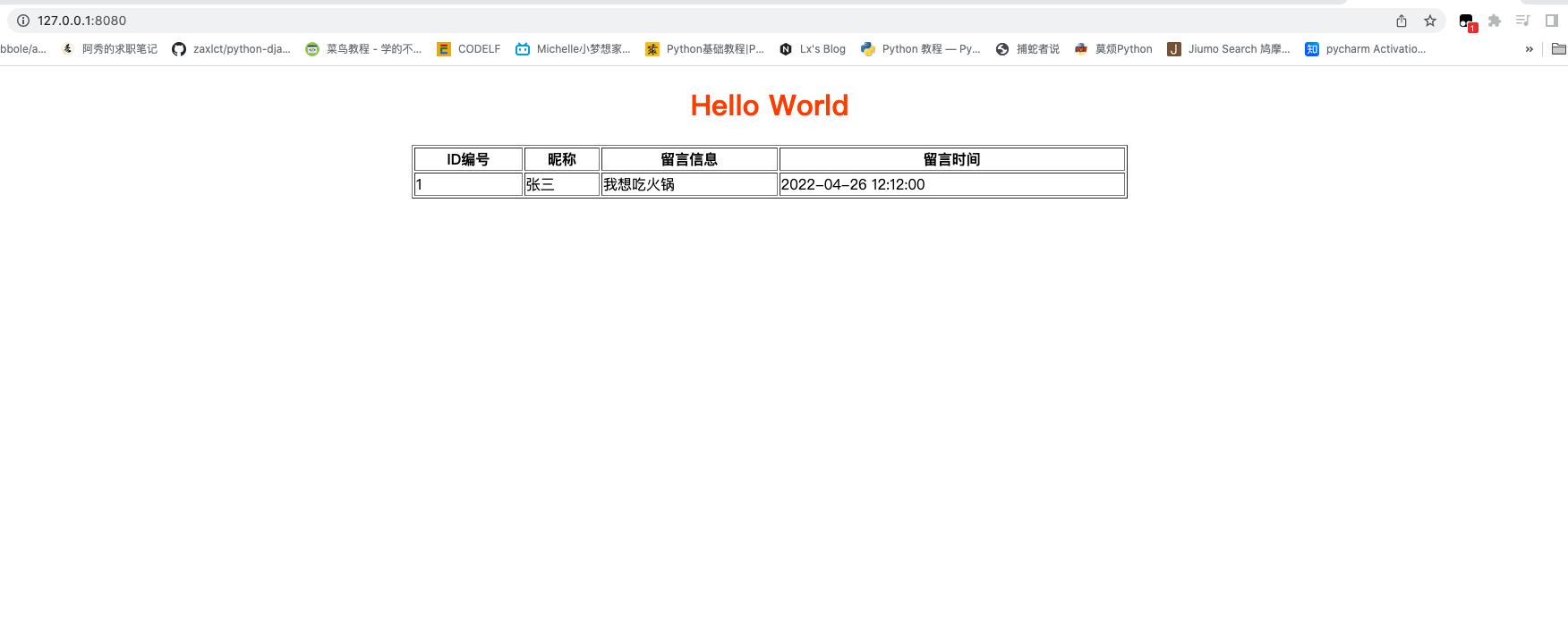This screenshot has height=643, width=1568.
Task: Click the 留言时间 column header
Action: coord(952,159)
